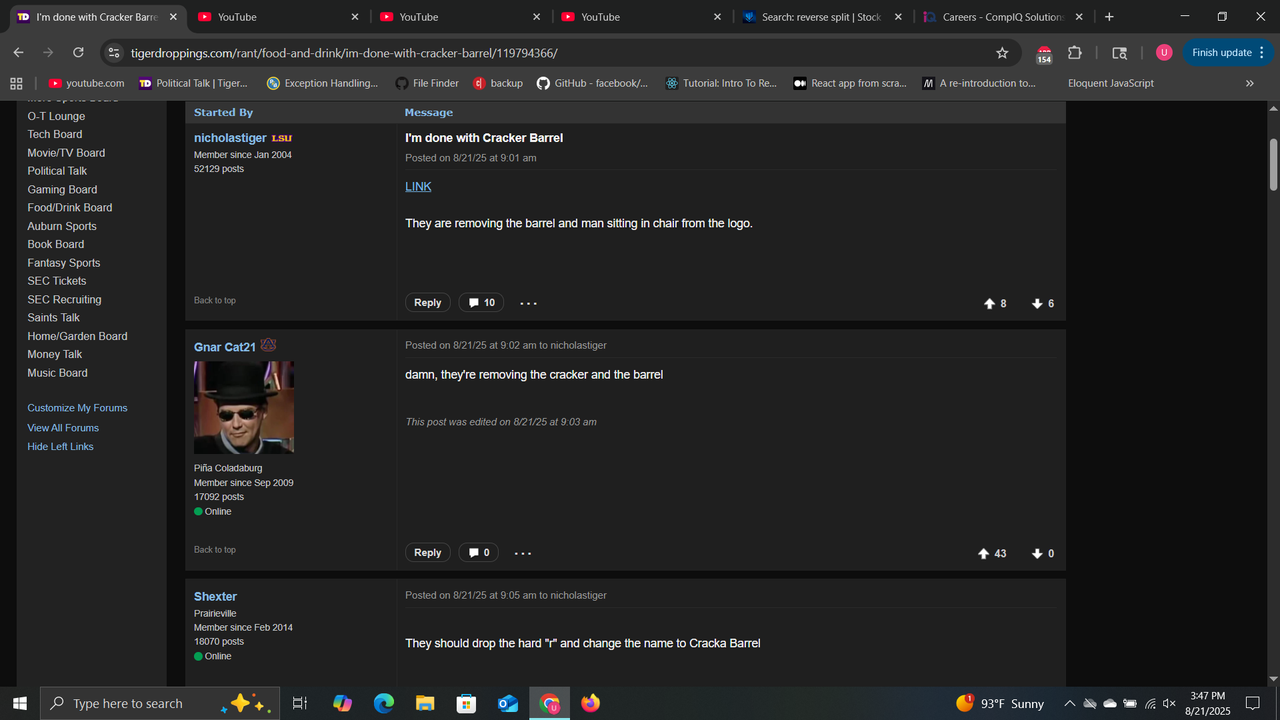Click the page vertical scrollbar thumb

(x=1273, y=165)
